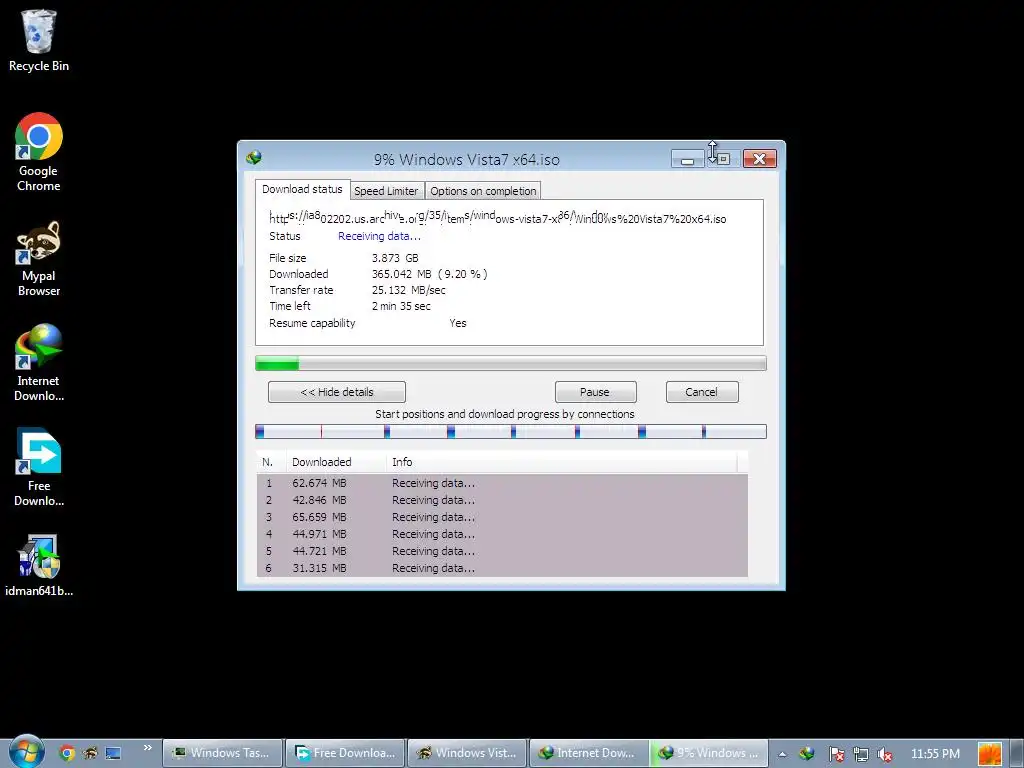Click the 9% Windows download taskbar button
Image resolution: width=1024 pixels, height=768 pixels.
(x=709, y=753)
